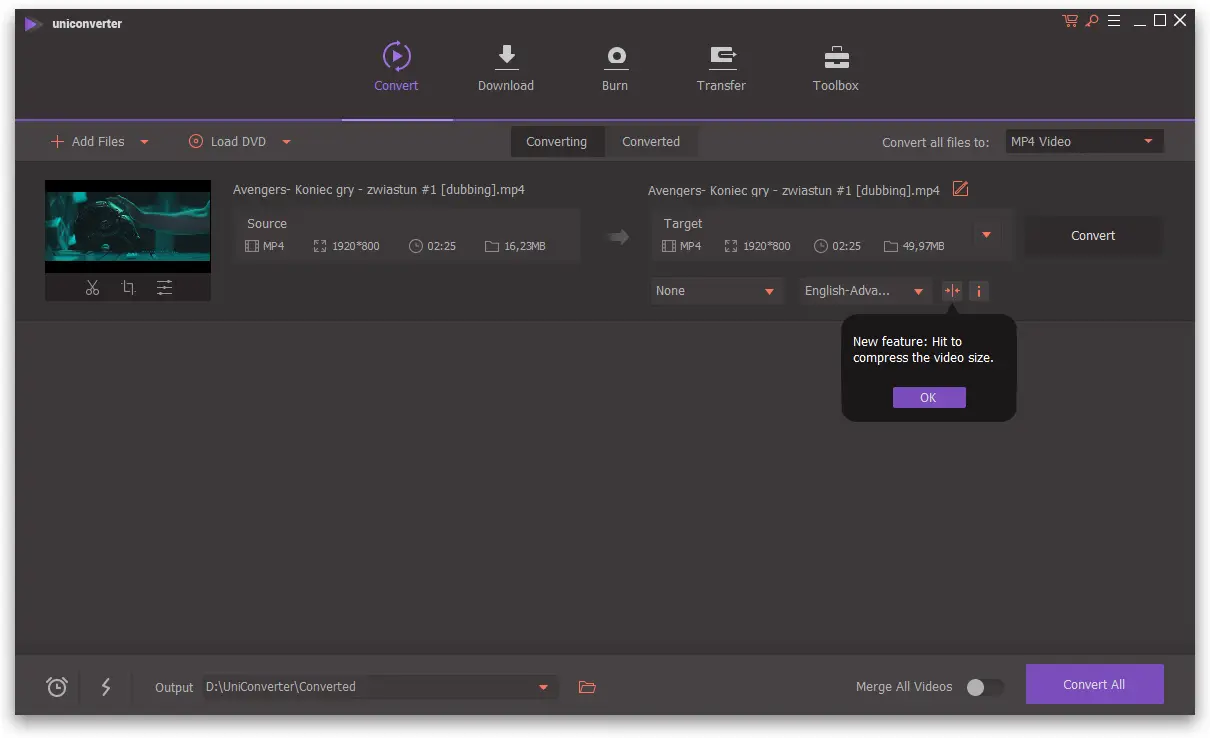Edit the target file name with pencil icon
Viewport: 1210px width, 738px height.
pos(960,189)
